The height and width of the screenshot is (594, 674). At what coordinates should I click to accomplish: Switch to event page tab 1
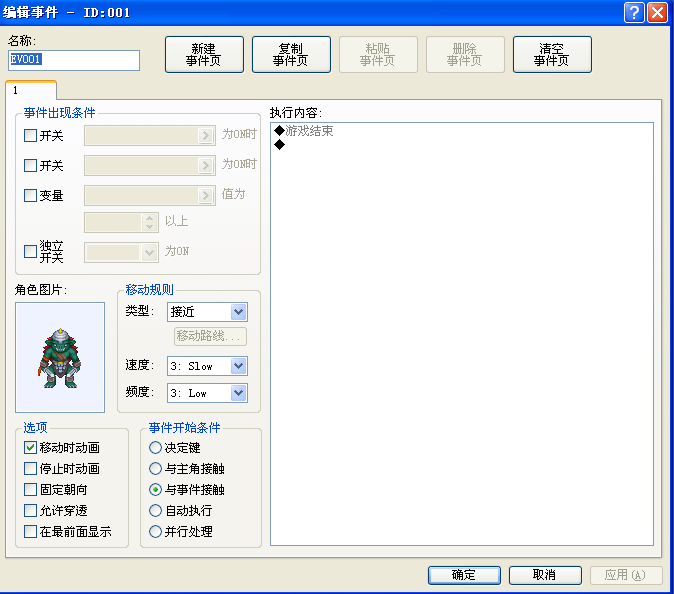(x=31, y=90)
